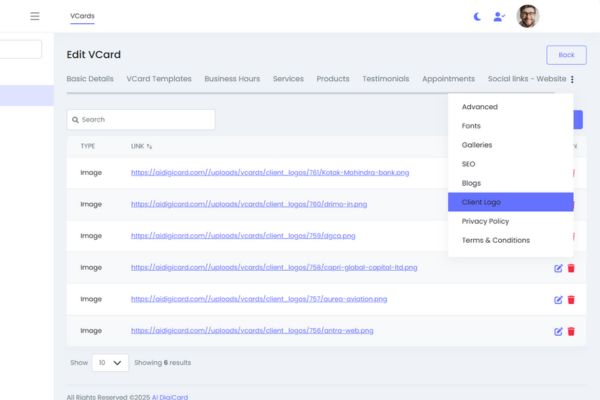Image resolution: width=600 pixels, height=400 pixels.
Task: Delete the antra-web logo entry
Action: pos(571,331)
